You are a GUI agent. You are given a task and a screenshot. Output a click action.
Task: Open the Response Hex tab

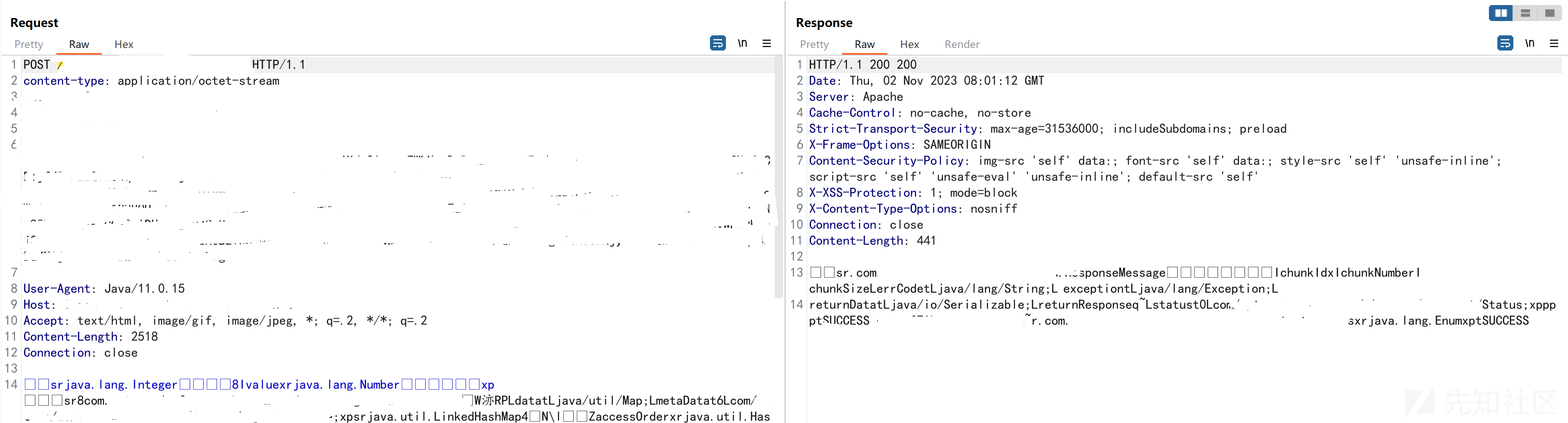pos(909,45)
